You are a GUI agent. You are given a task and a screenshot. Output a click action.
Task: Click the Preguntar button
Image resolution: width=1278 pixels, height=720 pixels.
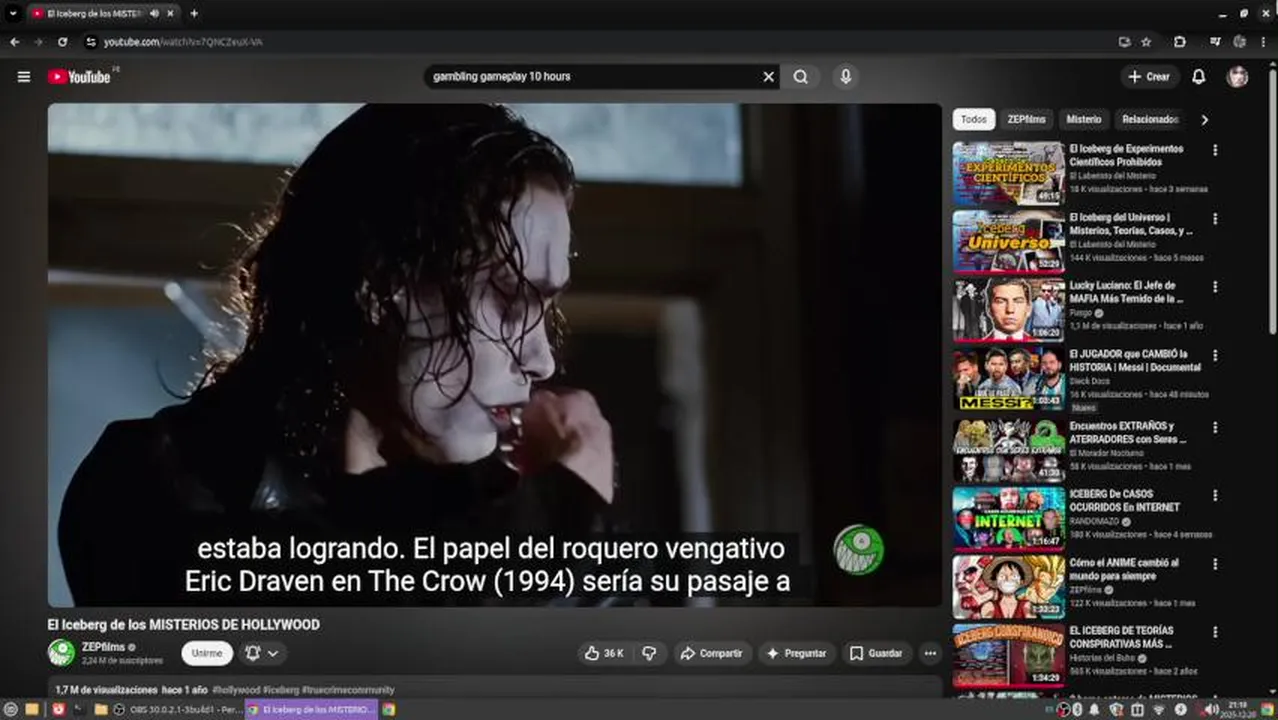(796, 653)
